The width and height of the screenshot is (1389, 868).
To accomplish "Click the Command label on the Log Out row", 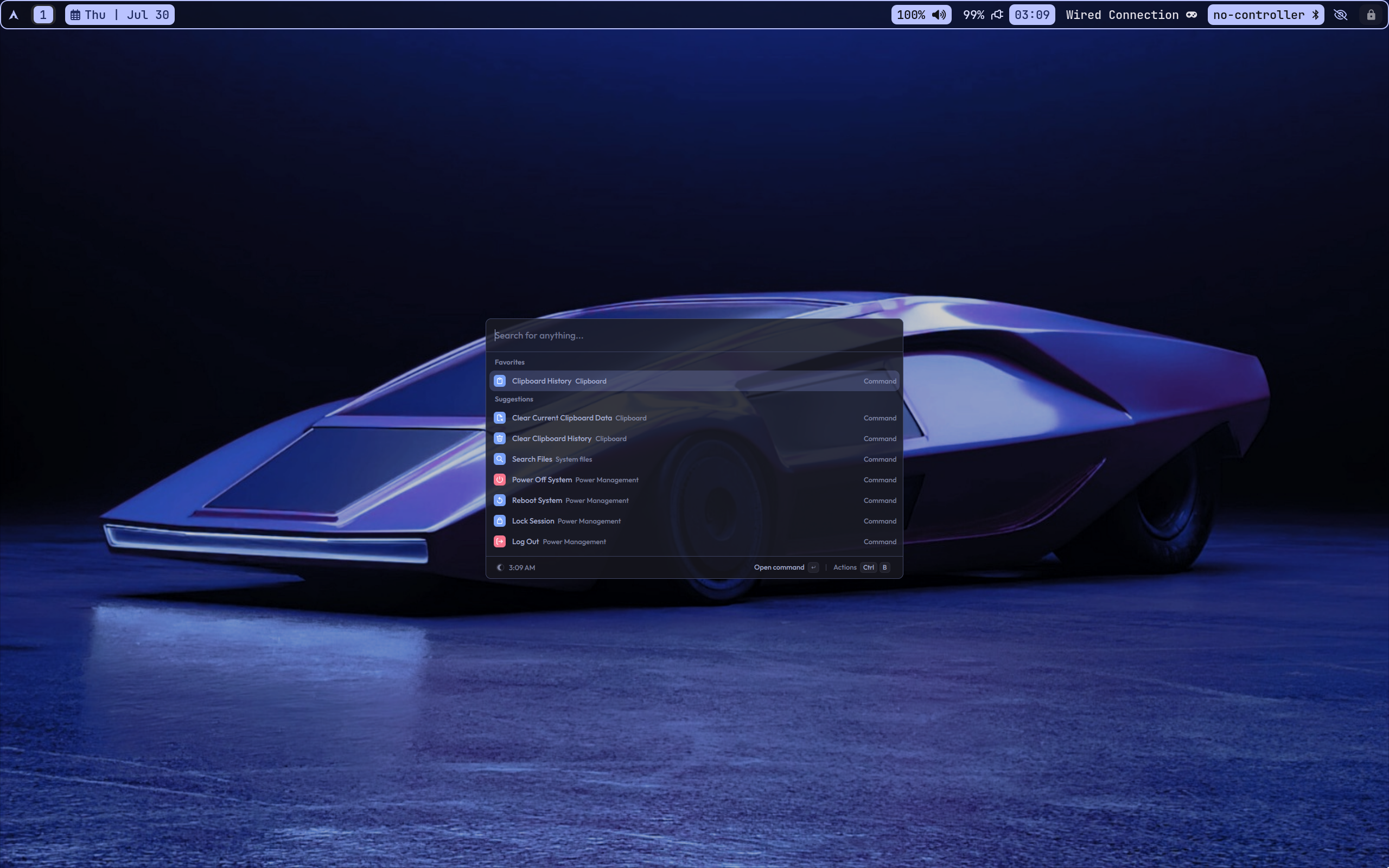I will [x=880, y=542].
